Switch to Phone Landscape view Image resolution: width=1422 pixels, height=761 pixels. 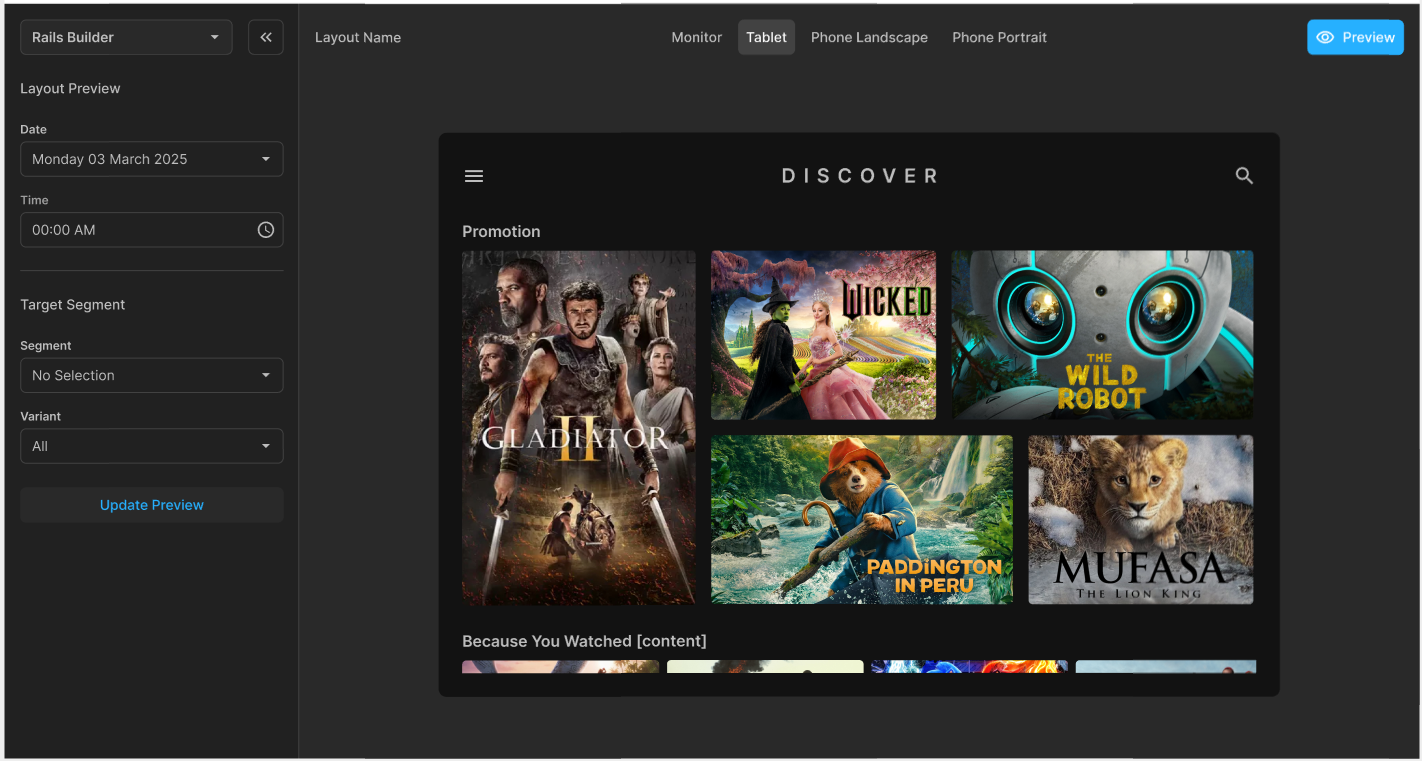tap(869, 37)
